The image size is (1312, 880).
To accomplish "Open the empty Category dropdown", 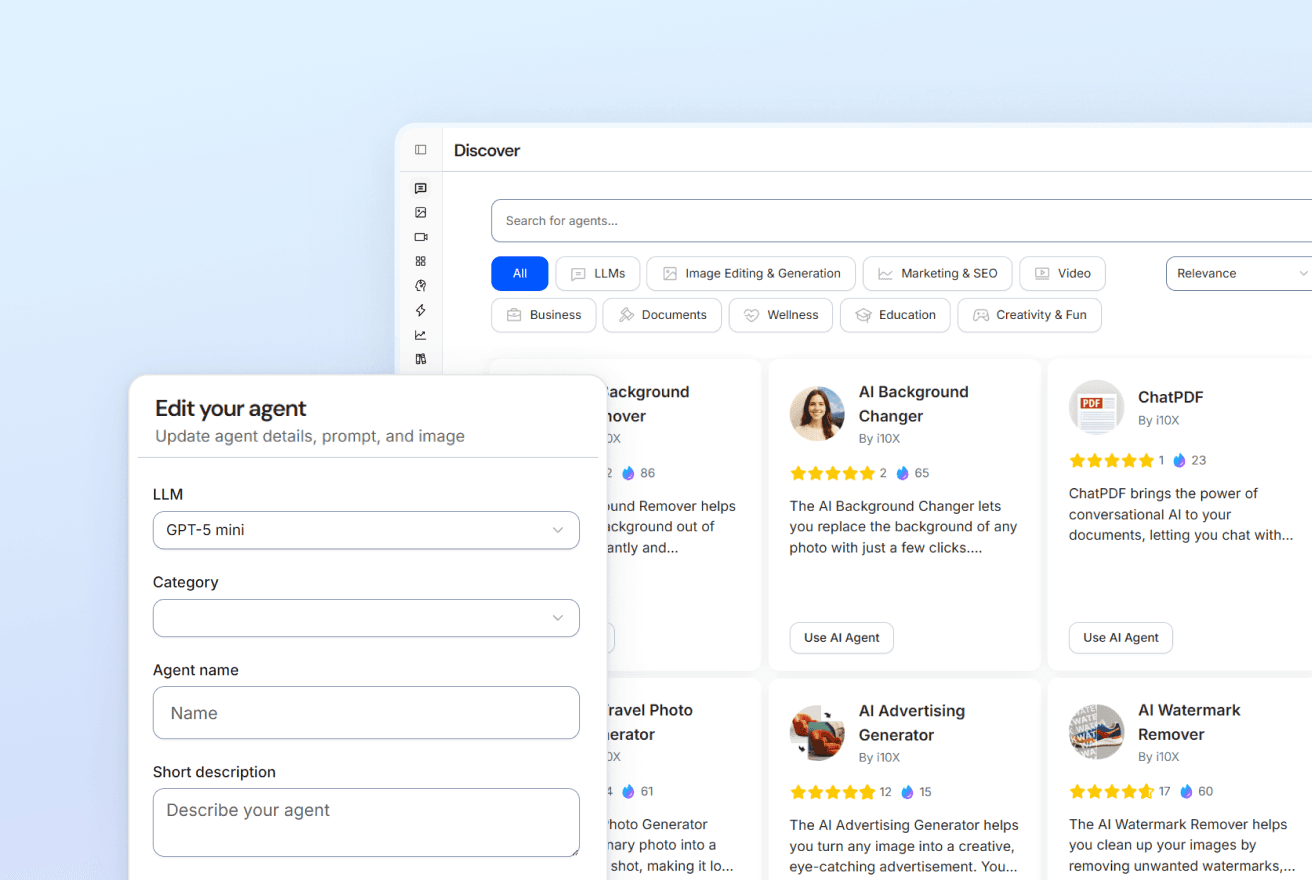I will (x=366, y=618).
